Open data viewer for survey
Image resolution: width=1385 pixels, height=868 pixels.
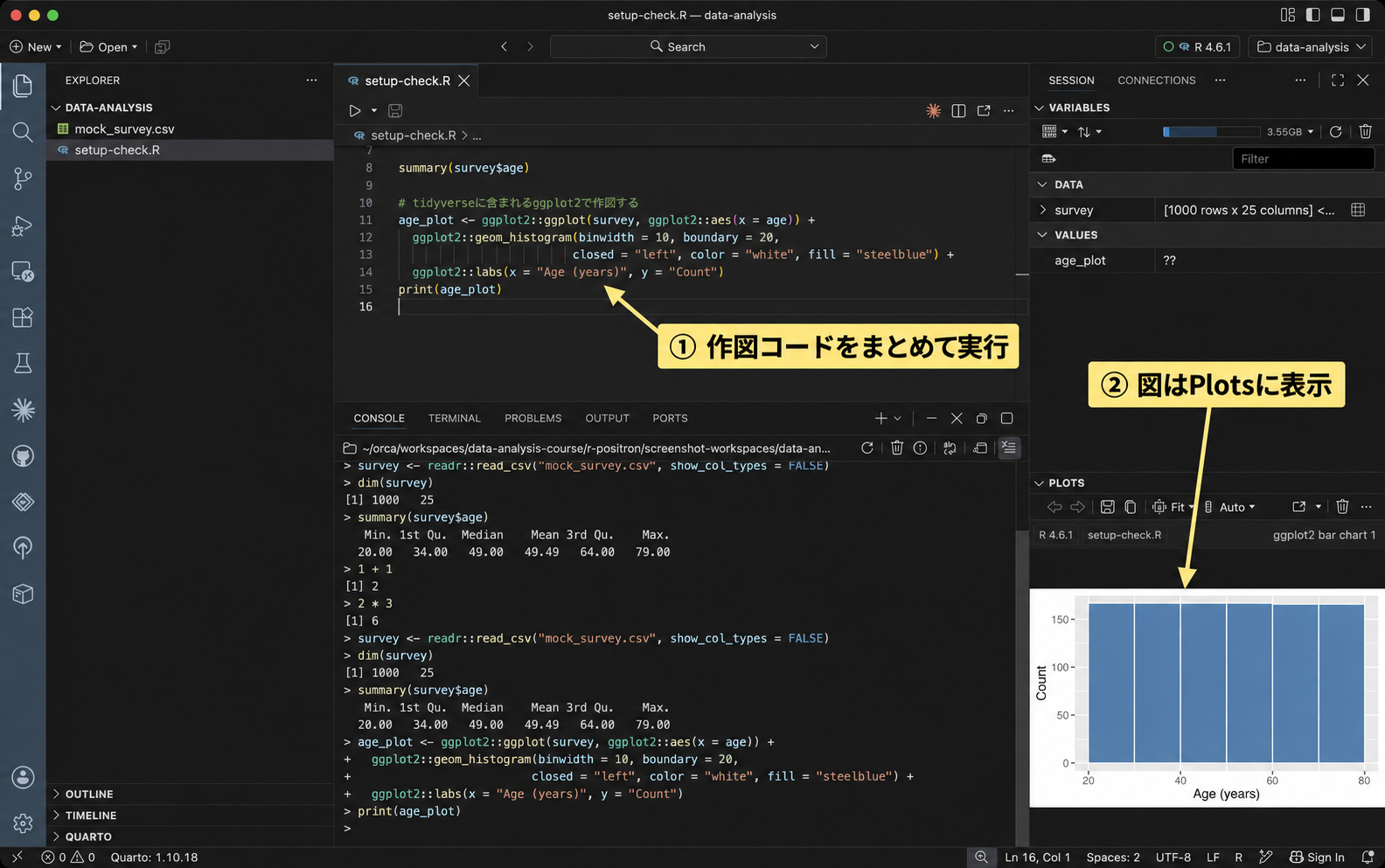click(x=1358, y=210)
